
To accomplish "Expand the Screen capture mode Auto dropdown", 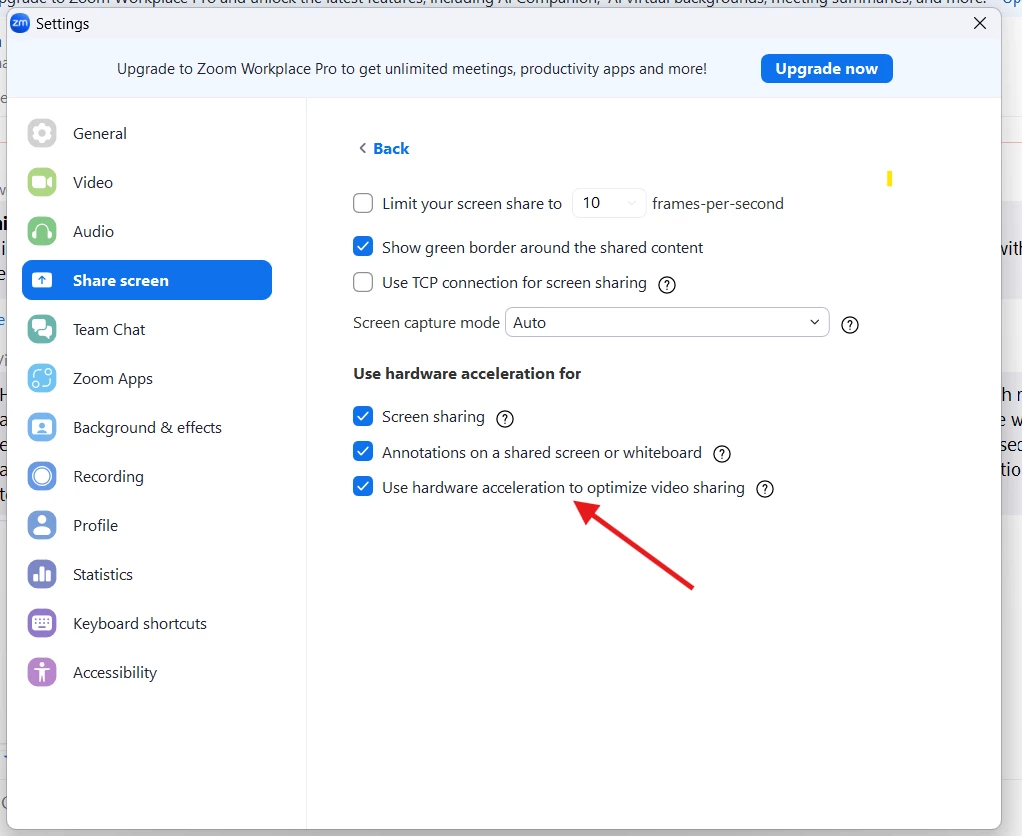I will pos(667,322).
